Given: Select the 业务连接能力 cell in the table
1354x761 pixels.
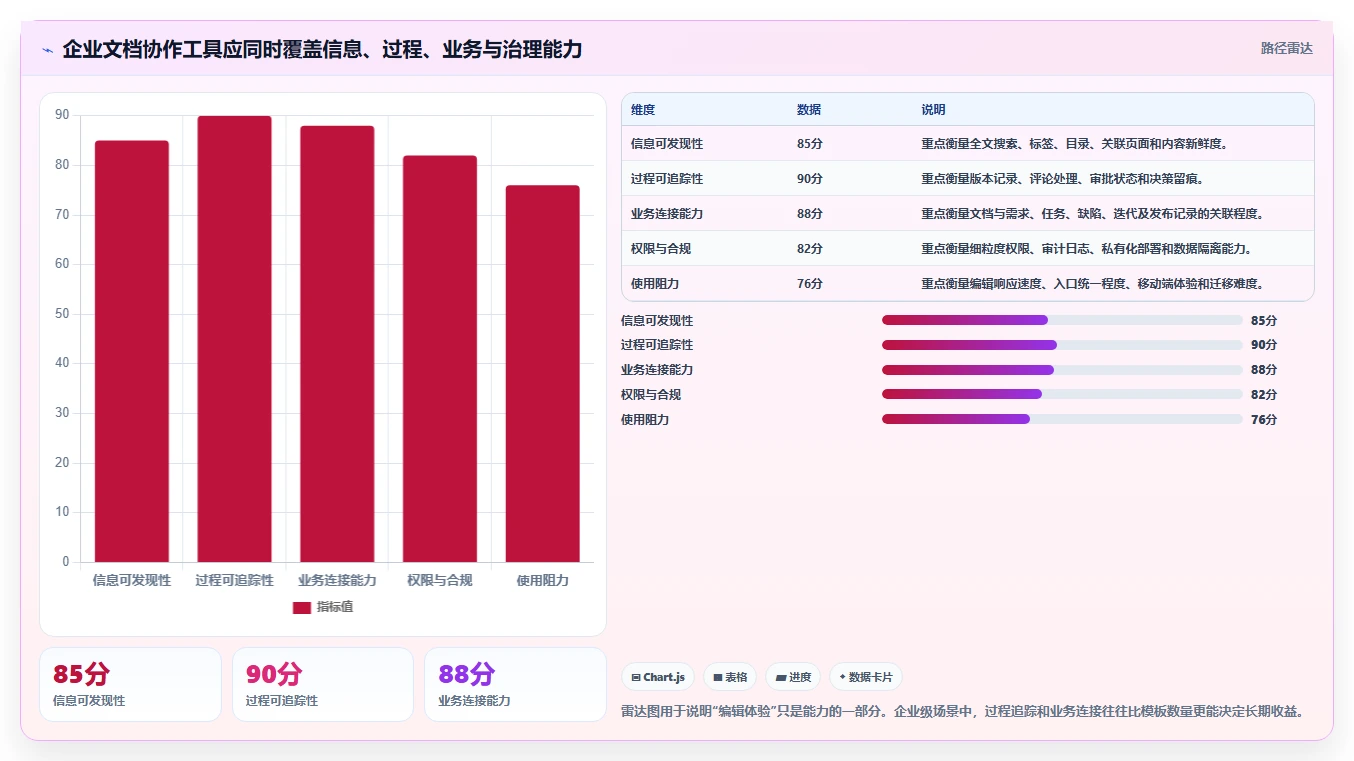Looking at the screenshot, I should click(x=667, y=214).
